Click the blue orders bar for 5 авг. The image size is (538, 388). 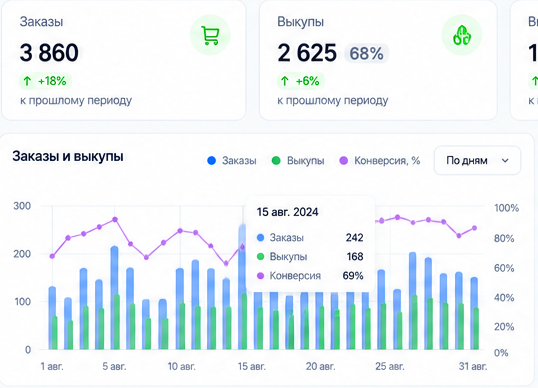(114, 271)
